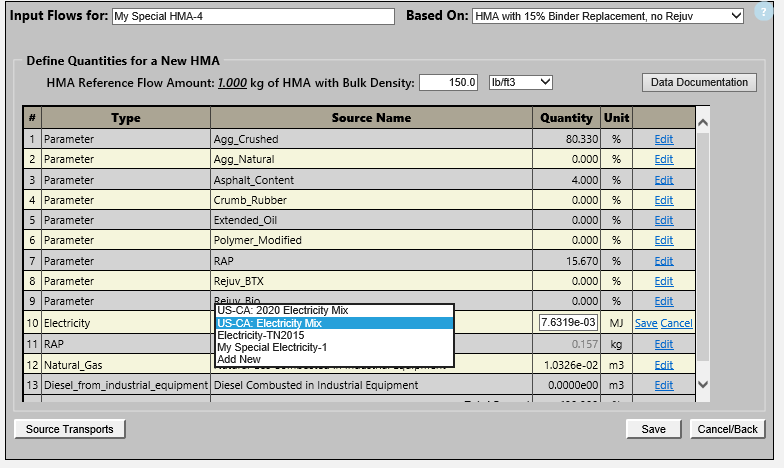Select Electricity-TN2015 option

[259, 335]
